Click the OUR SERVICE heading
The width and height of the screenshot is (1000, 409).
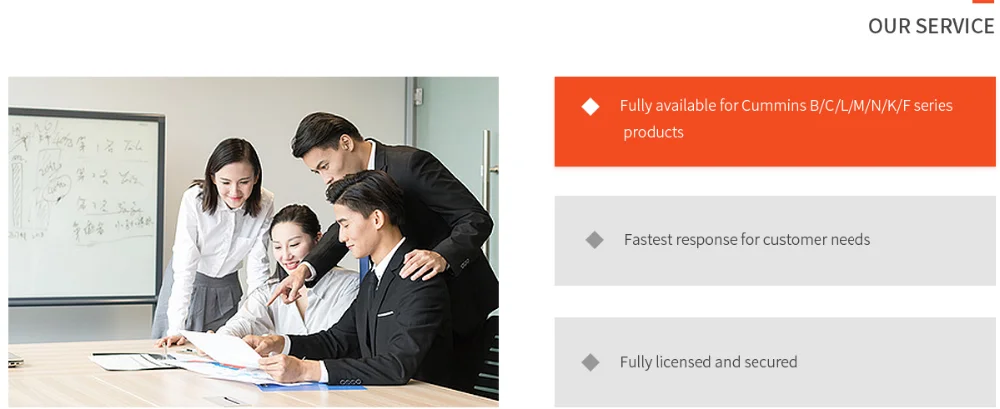tap(930, 26)
